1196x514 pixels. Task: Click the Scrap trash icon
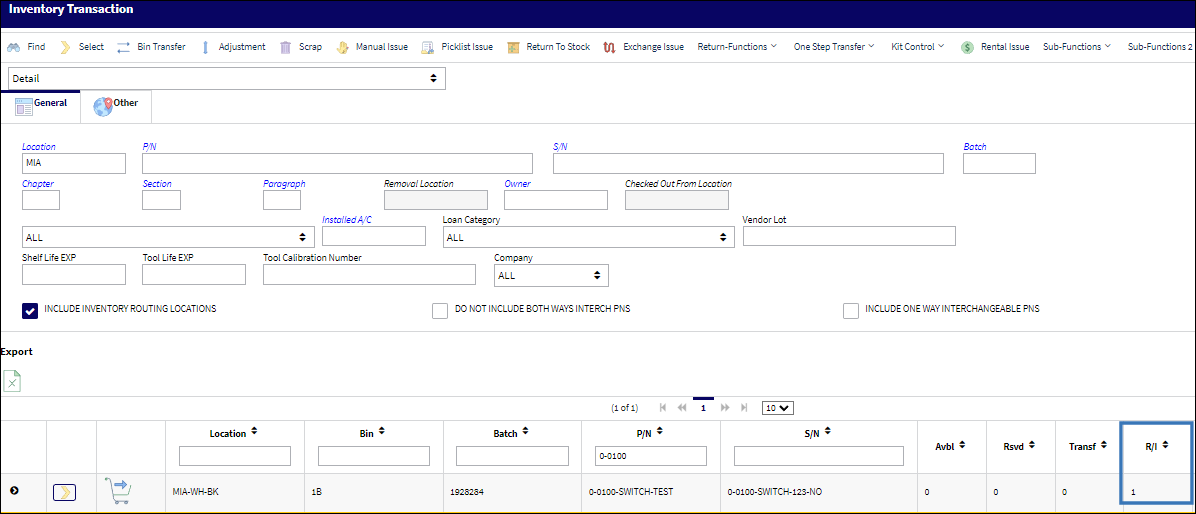pos(286,47)
